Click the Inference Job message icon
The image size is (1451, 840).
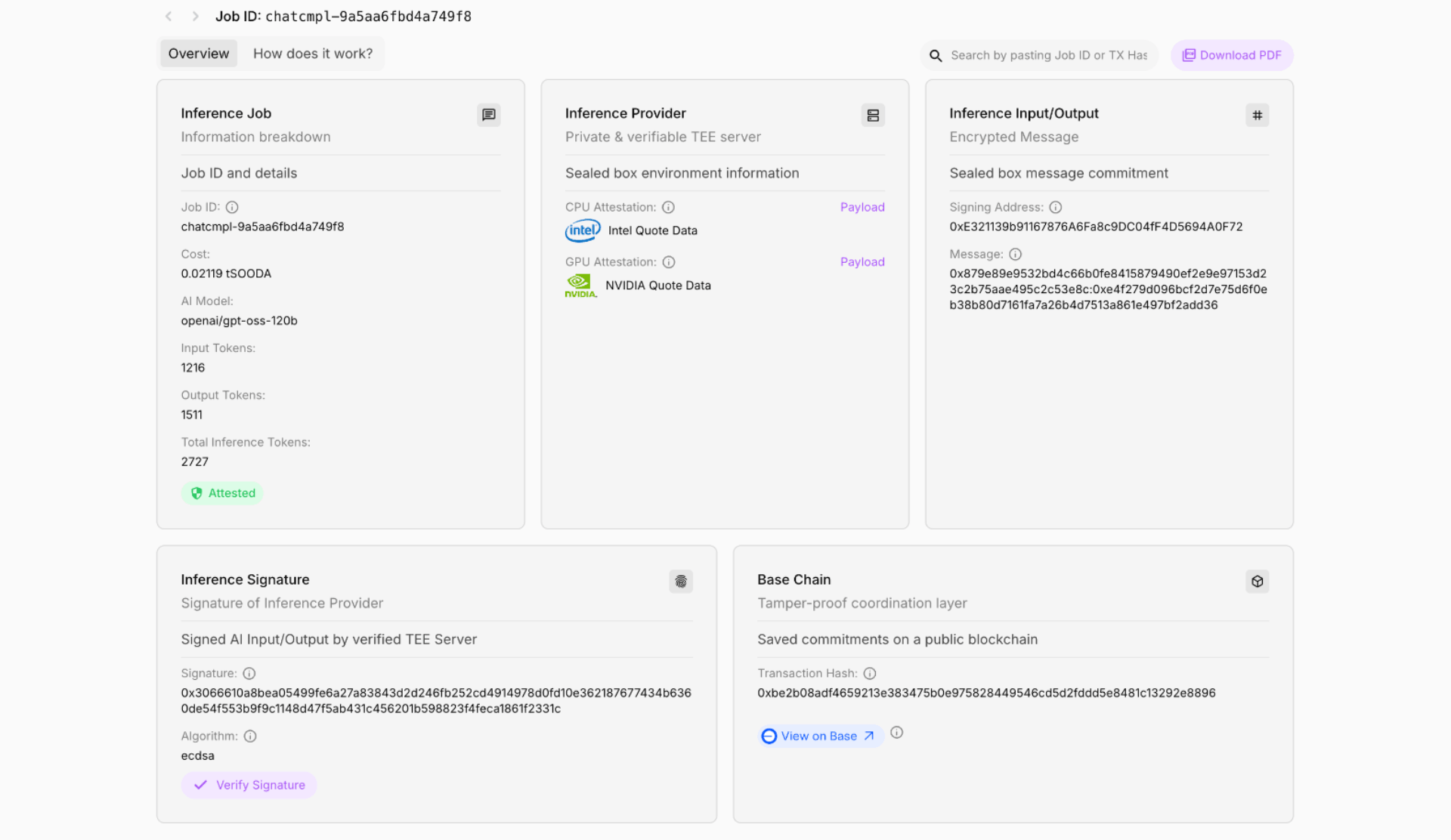coord(489,115)
